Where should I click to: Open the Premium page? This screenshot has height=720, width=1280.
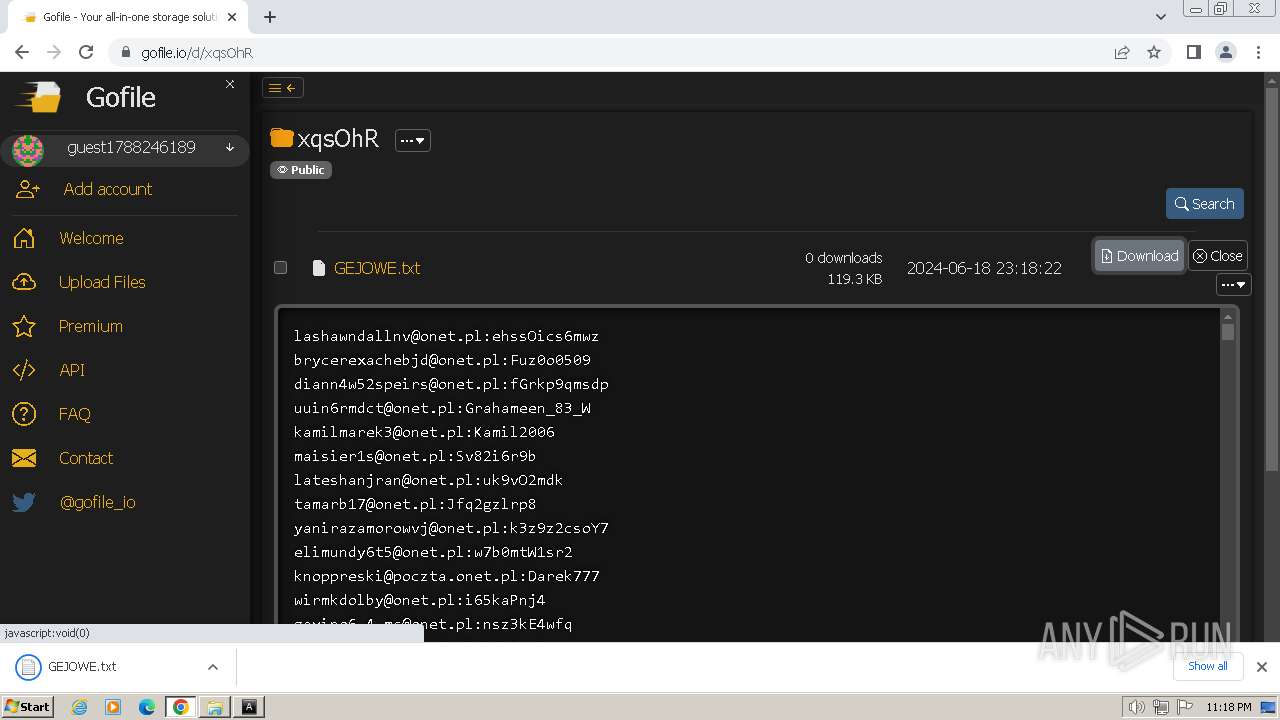(x=91, y=326)
